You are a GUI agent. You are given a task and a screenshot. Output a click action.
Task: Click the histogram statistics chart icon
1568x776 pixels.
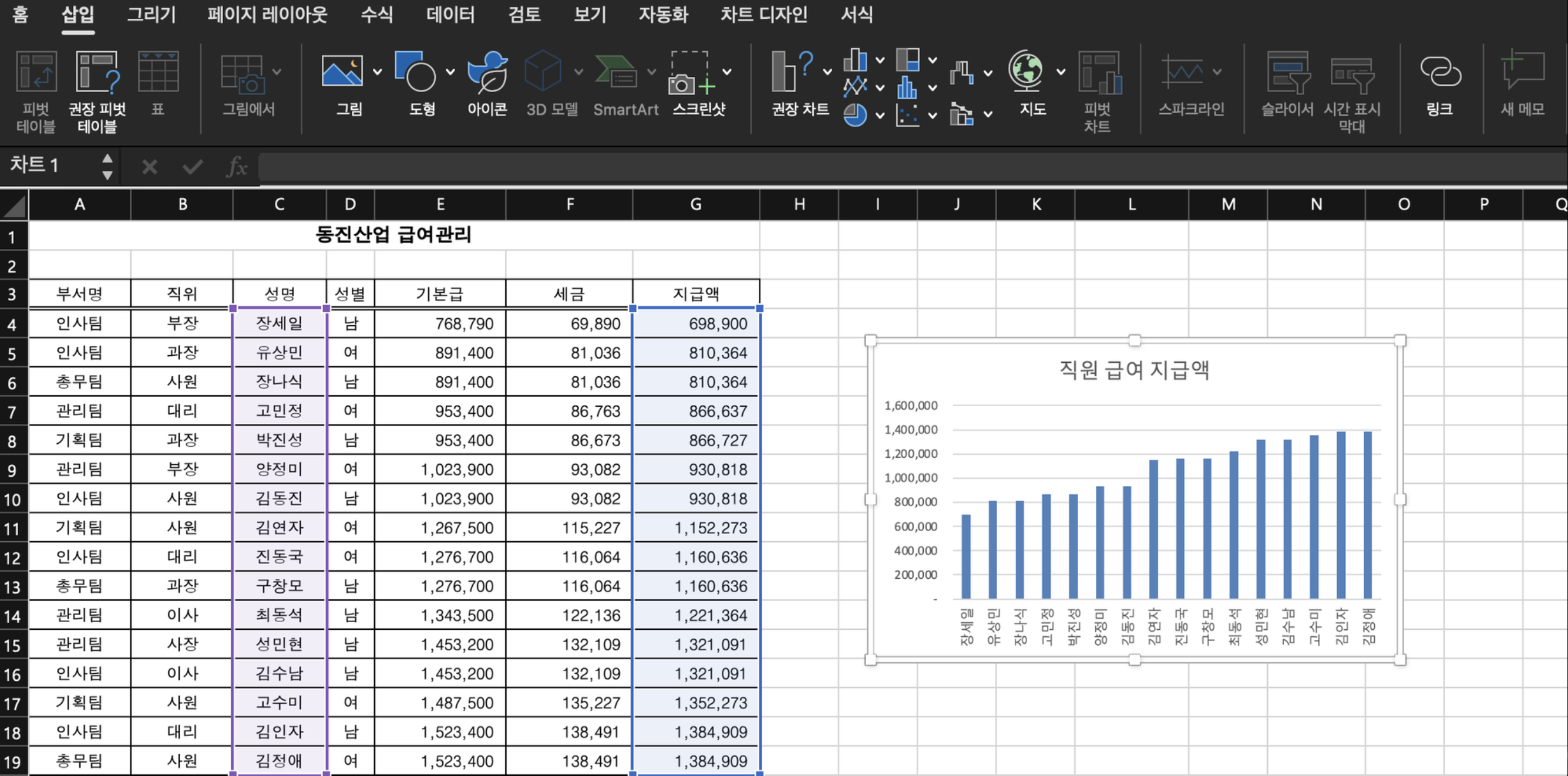[x=907, y=87]
